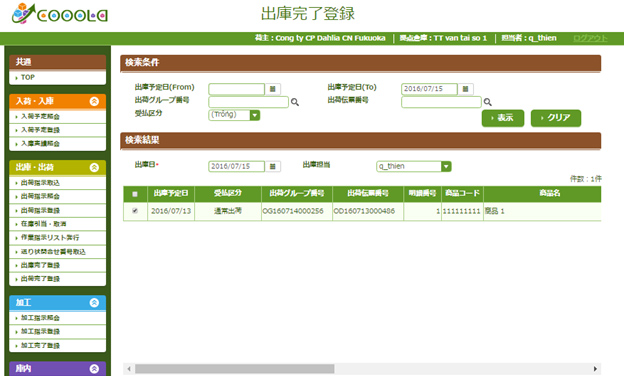The width and height of the screenshot is (624, 376).
Task: Open 入荷予定照会 in the sidebar
Action: coord(58,117)
